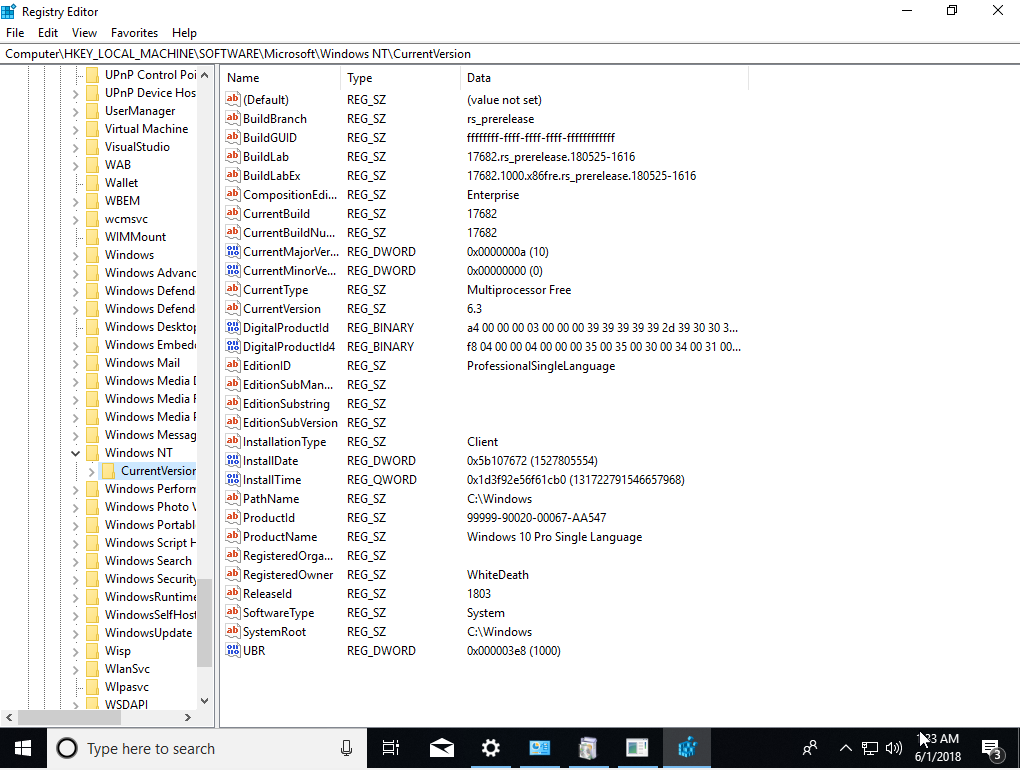Image resolution: width=1020 pixels, height=770 pixels.
Task: Click the string icon next to (Default)
Action: (x=232, y=99)
